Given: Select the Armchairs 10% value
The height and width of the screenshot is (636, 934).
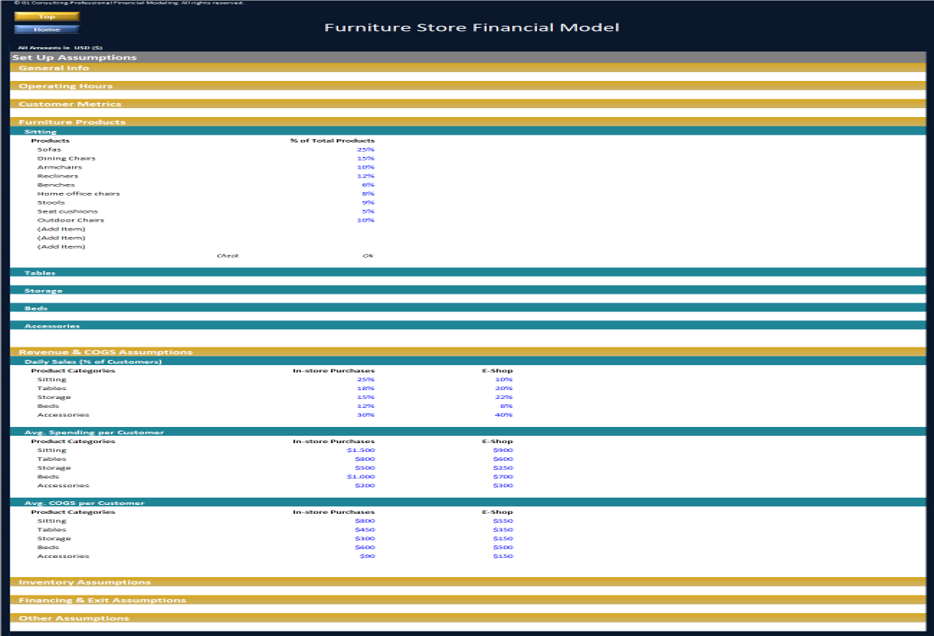Looking at the screenshot, I should pos(365,167).
